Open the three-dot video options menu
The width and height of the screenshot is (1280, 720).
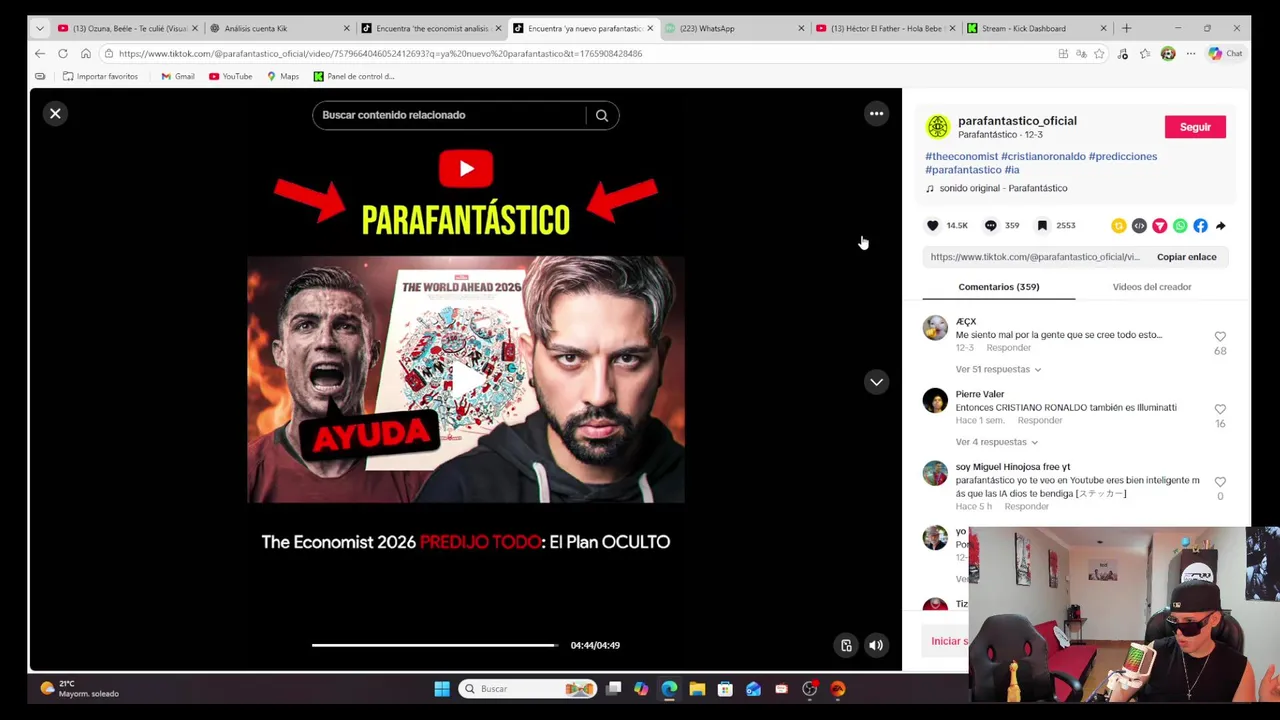pos(876,114)
